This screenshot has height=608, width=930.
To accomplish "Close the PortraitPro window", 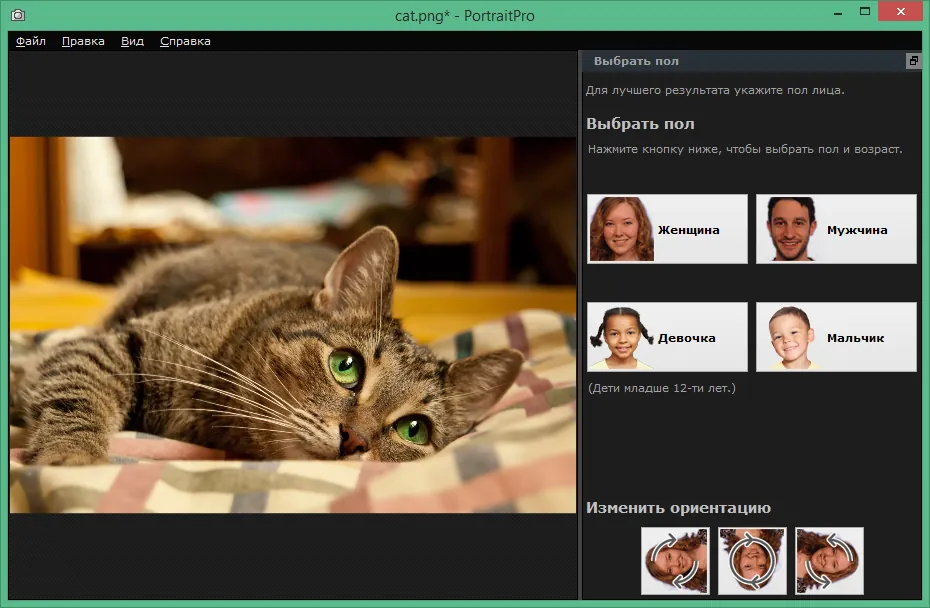I will coord(900,11).
